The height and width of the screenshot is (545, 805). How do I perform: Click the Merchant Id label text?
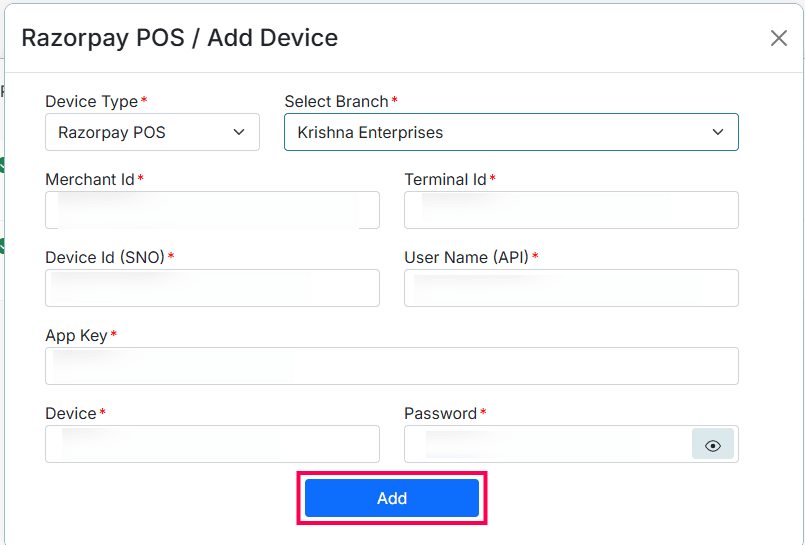pyautogui.click(x=90, y=180)
